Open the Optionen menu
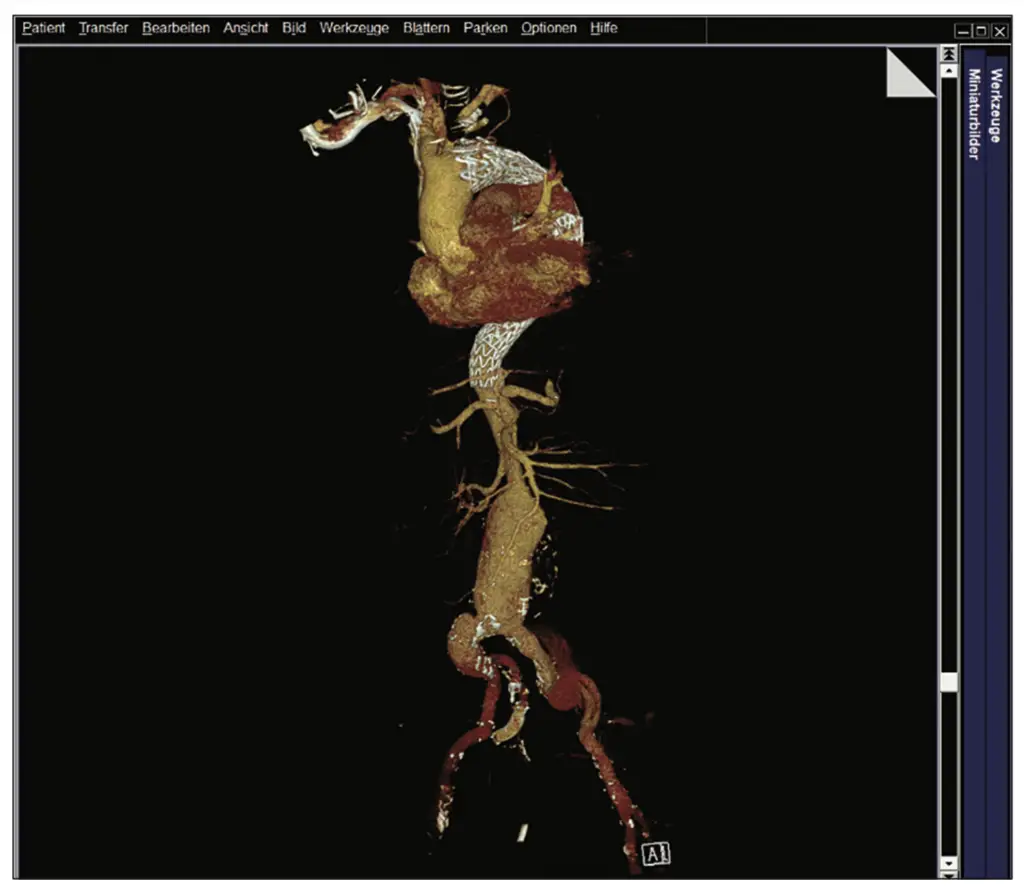This screenshot has height=890, width=1024. tap(548, 28)
